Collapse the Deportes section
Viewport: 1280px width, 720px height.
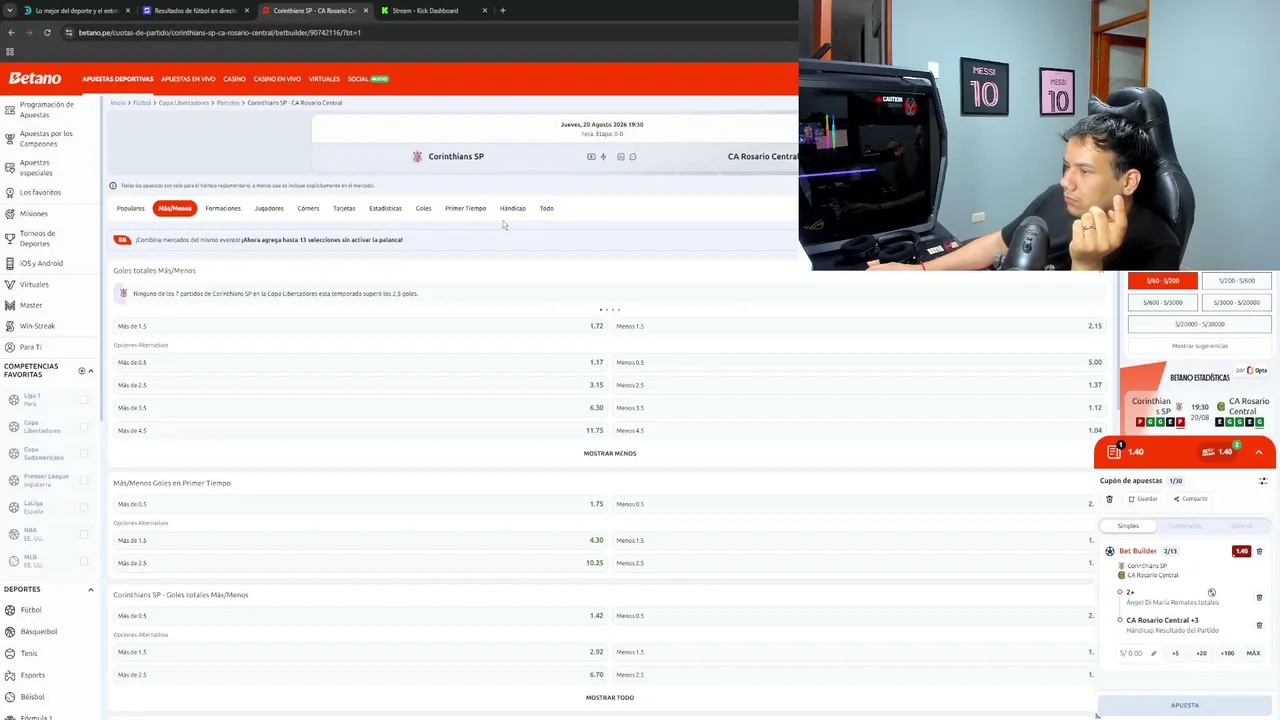click(91, 590)
